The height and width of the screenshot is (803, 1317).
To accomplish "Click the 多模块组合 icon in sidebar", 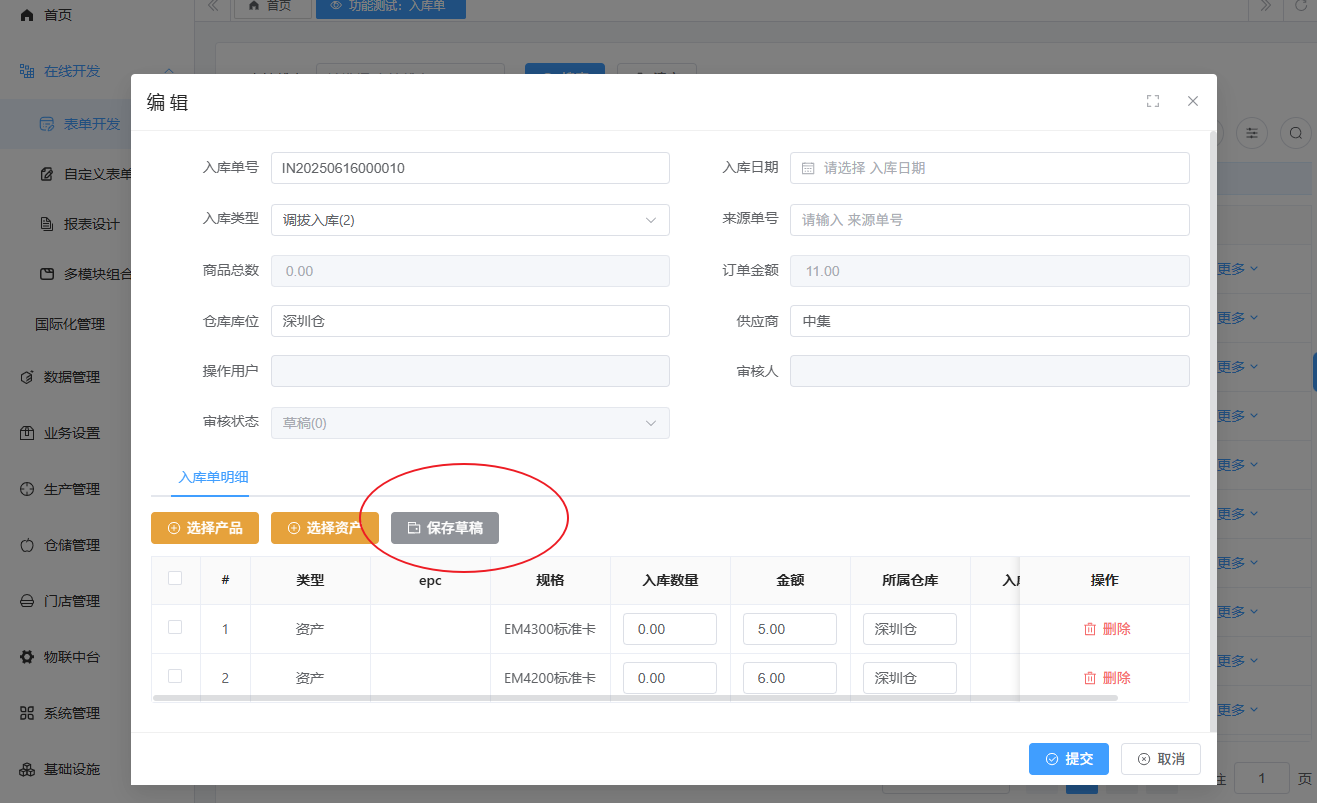I will coord(46,274).
